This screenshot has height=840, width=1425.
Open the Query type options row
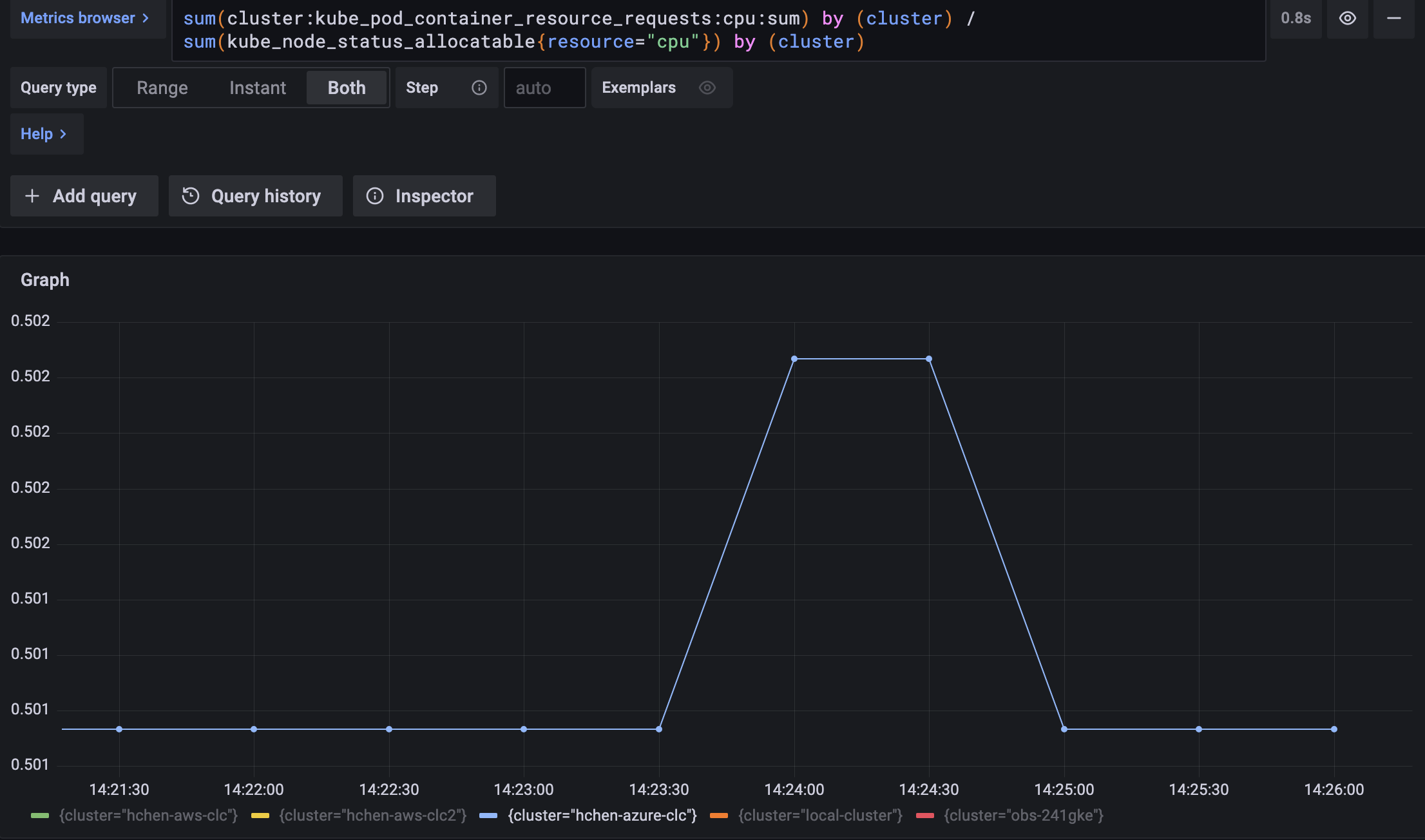[x=58, y=88]
